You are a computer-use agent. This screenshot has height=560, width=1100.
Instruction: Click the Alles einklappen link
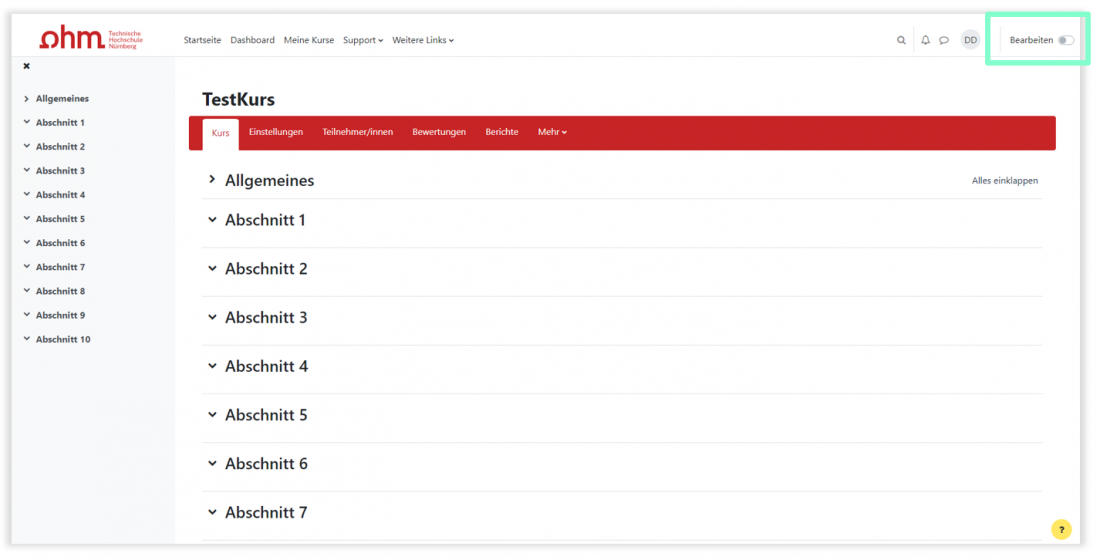coord(1004,181)
